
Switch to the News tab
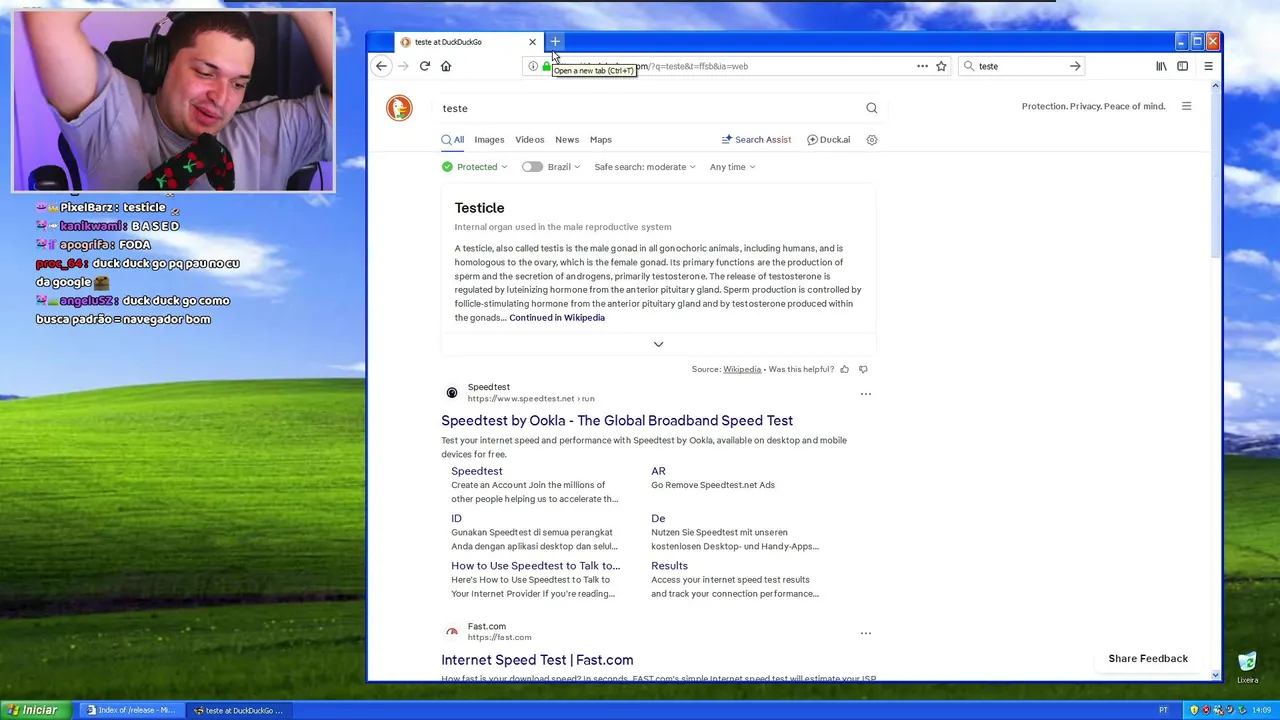(567, 140)
